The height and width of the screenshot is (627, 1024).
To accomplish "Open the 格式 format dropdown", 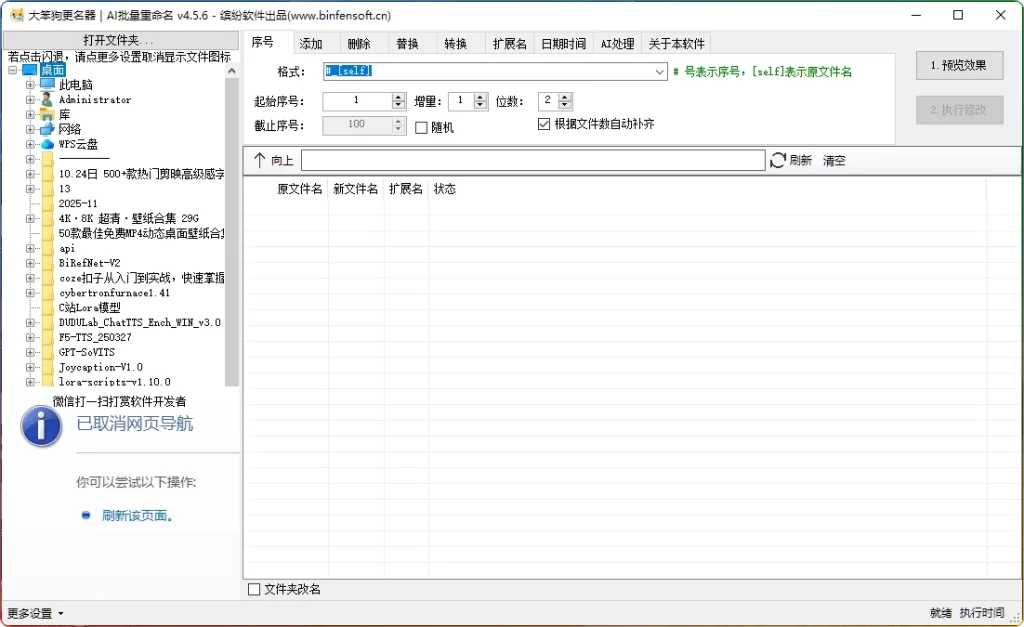I will pyautogui.click(x=658, y=71).
